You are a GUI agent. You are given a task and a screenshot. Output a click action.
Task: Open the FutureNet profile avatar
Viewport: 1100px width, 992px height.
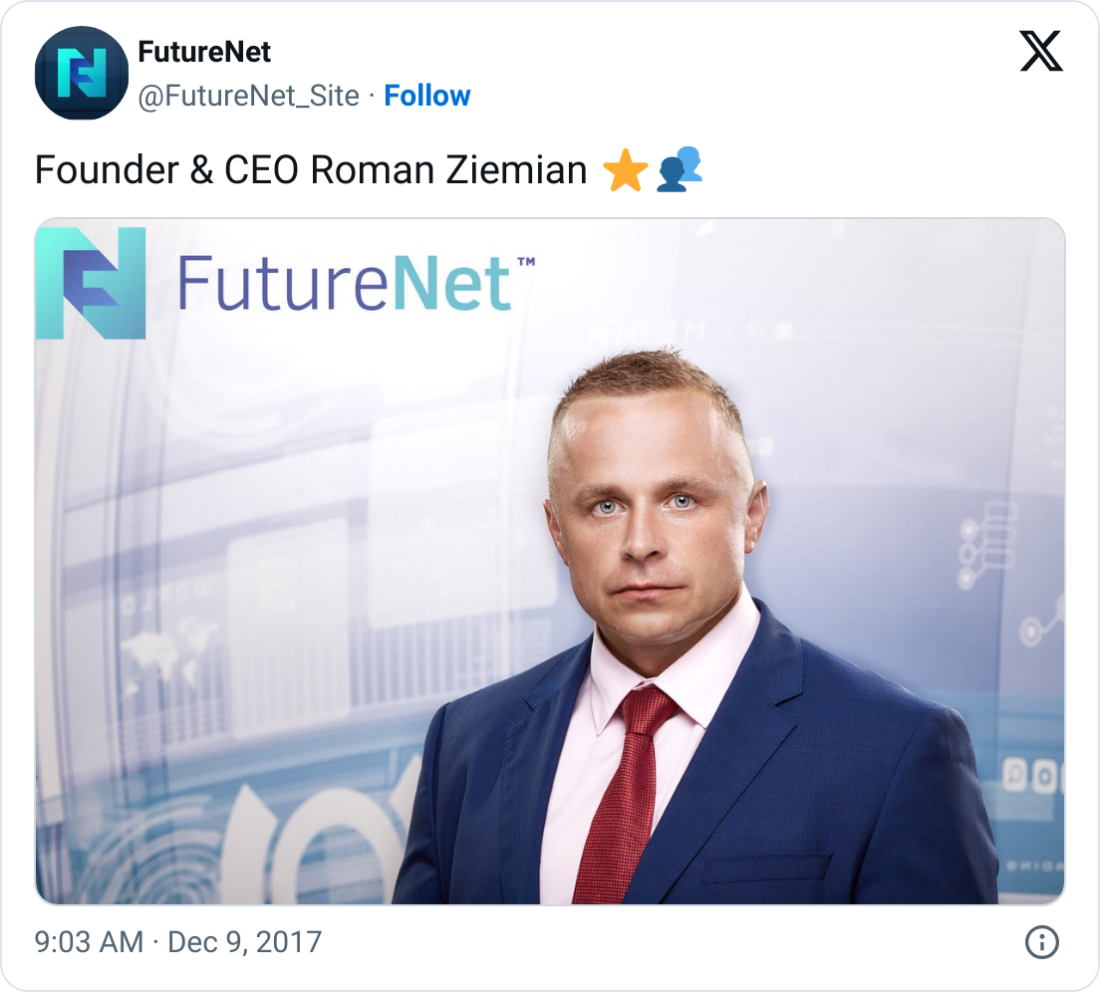(x=81, y=73)
